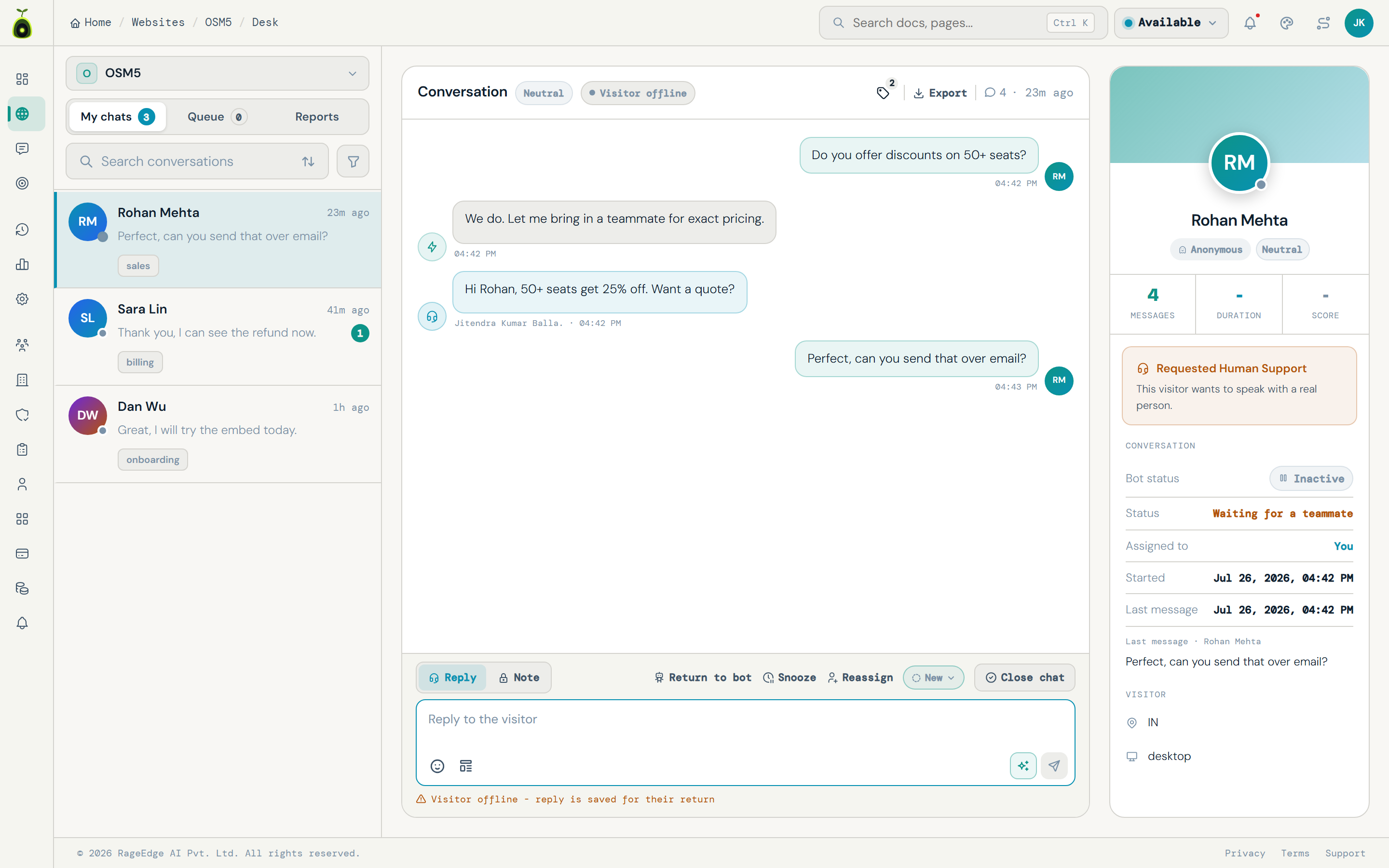
Task: Open the credit card billing icon in sidebar
Action: (22, 554)
